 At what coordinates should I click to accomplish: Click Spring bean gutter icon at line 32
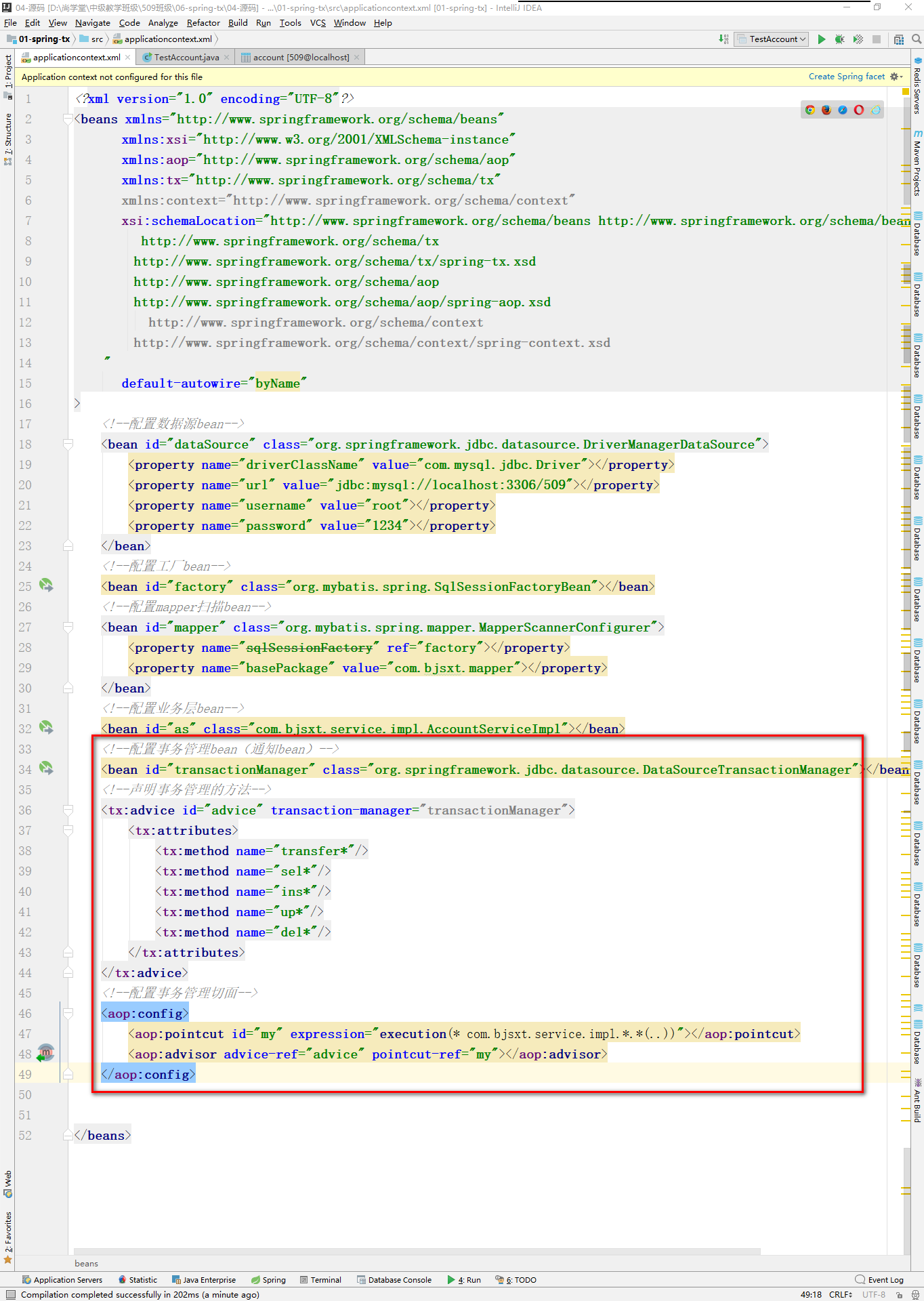pos(46,728)
